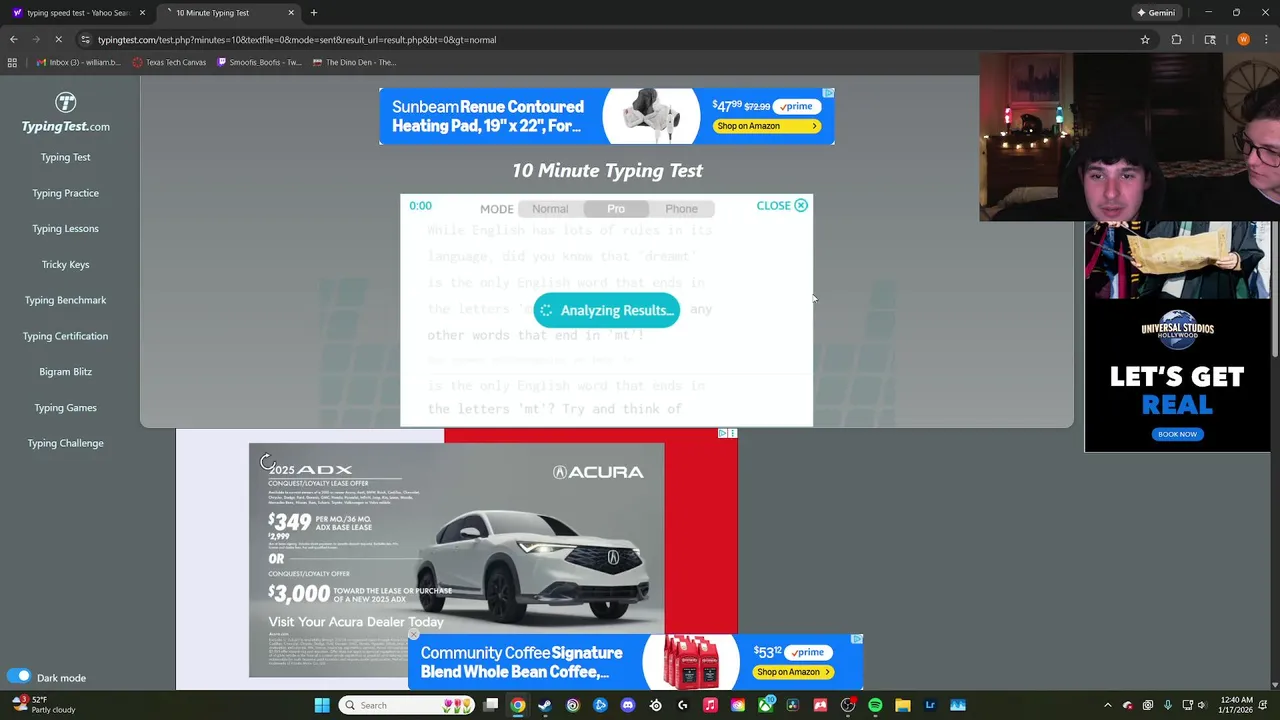Open the Gemini button
The height and width of the screenshot is (720, 1280).
point(1156,13)
